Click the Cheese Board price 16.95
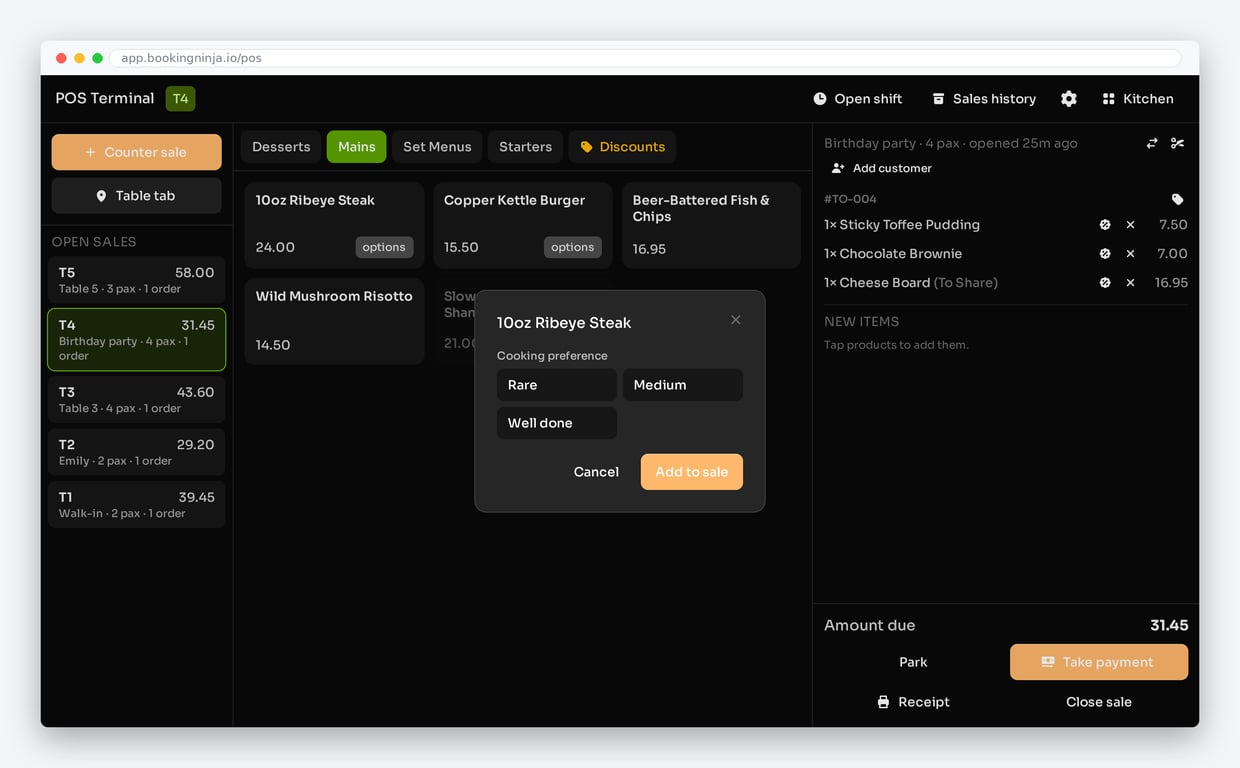 click(x=1171, y=283)
